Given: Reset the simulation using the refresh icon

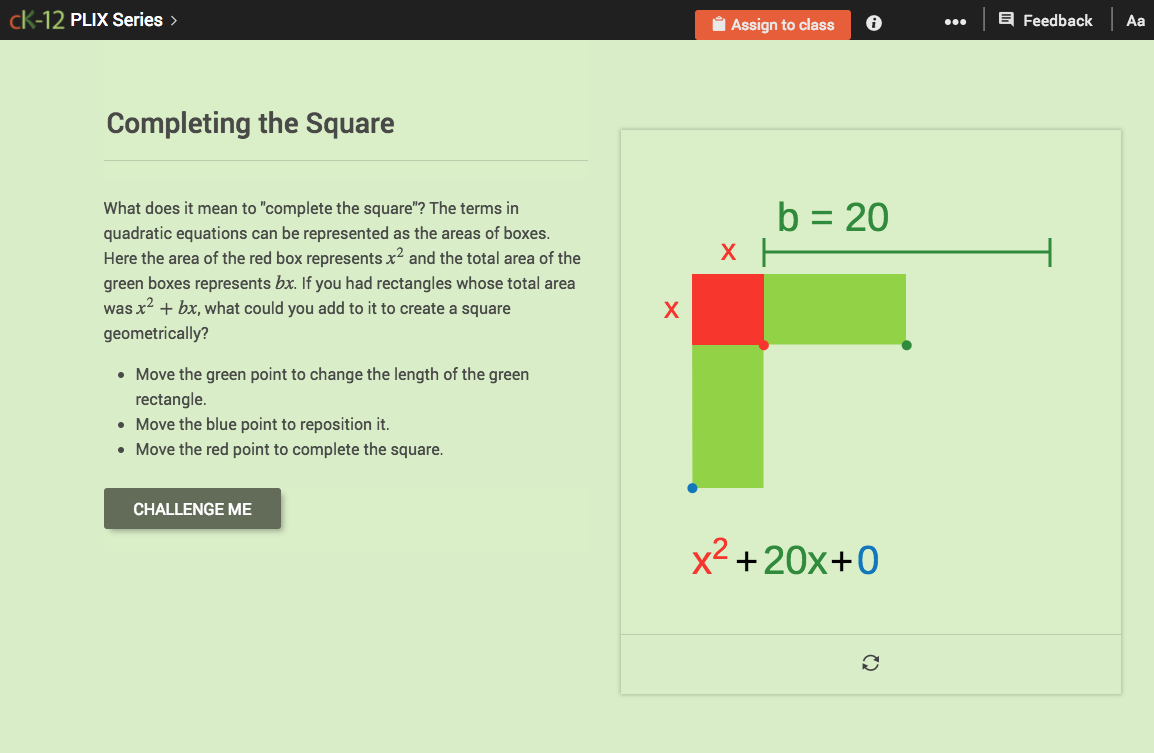Looking at the screenshot, I should [x=870, y=663].
